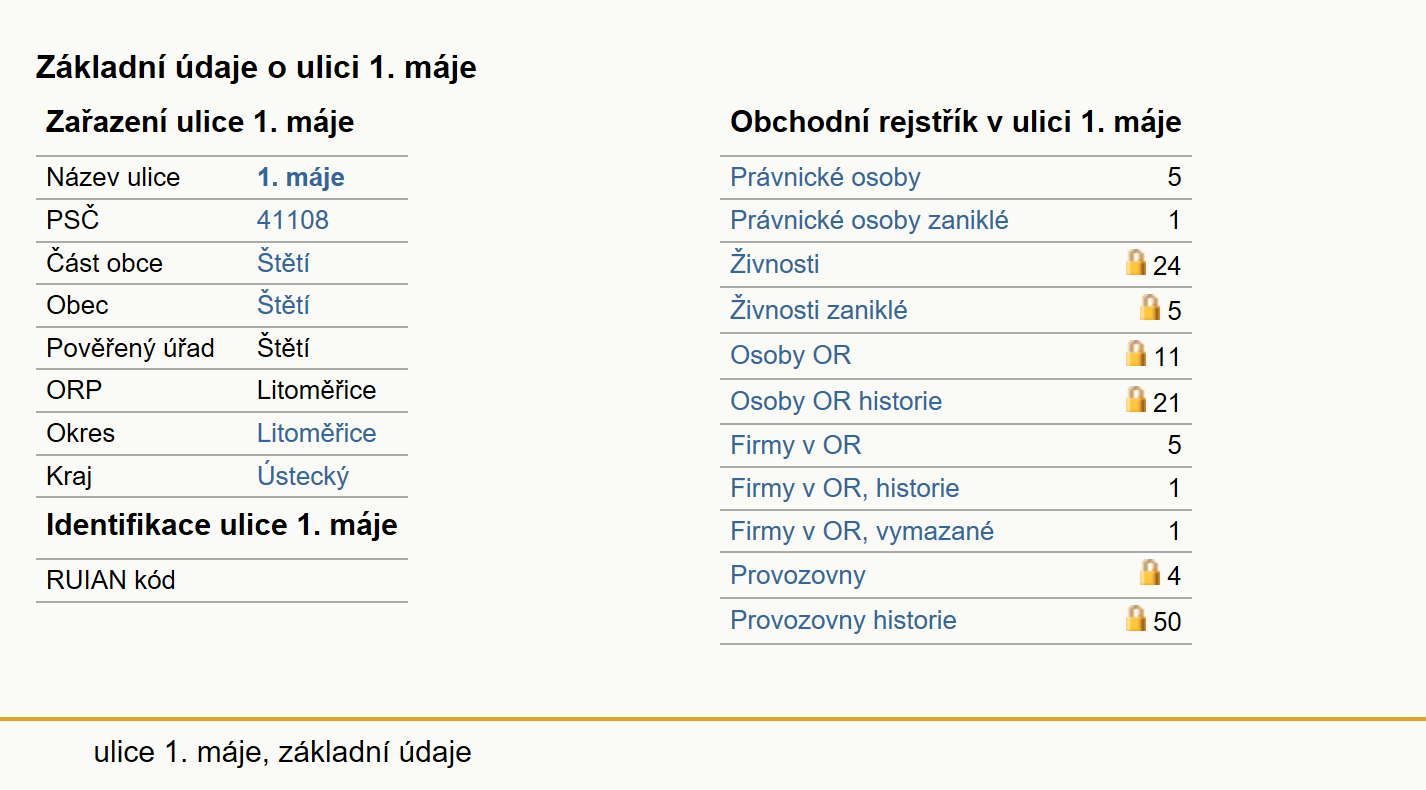Open the Litoměřice district link in Okres row
The image size is (1426, 790).
tap(316, 433)
